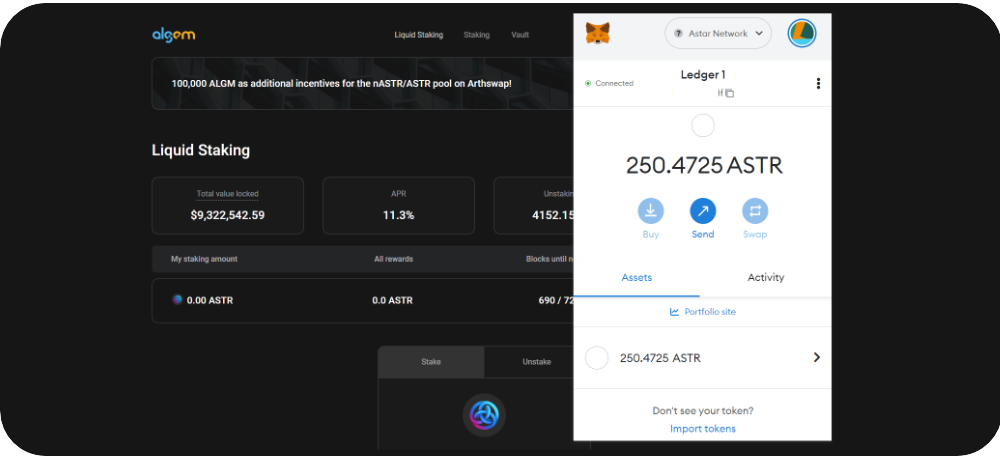1000x460 pixels.
Task: Click the Buy download icon
Action: click(650, 211)
